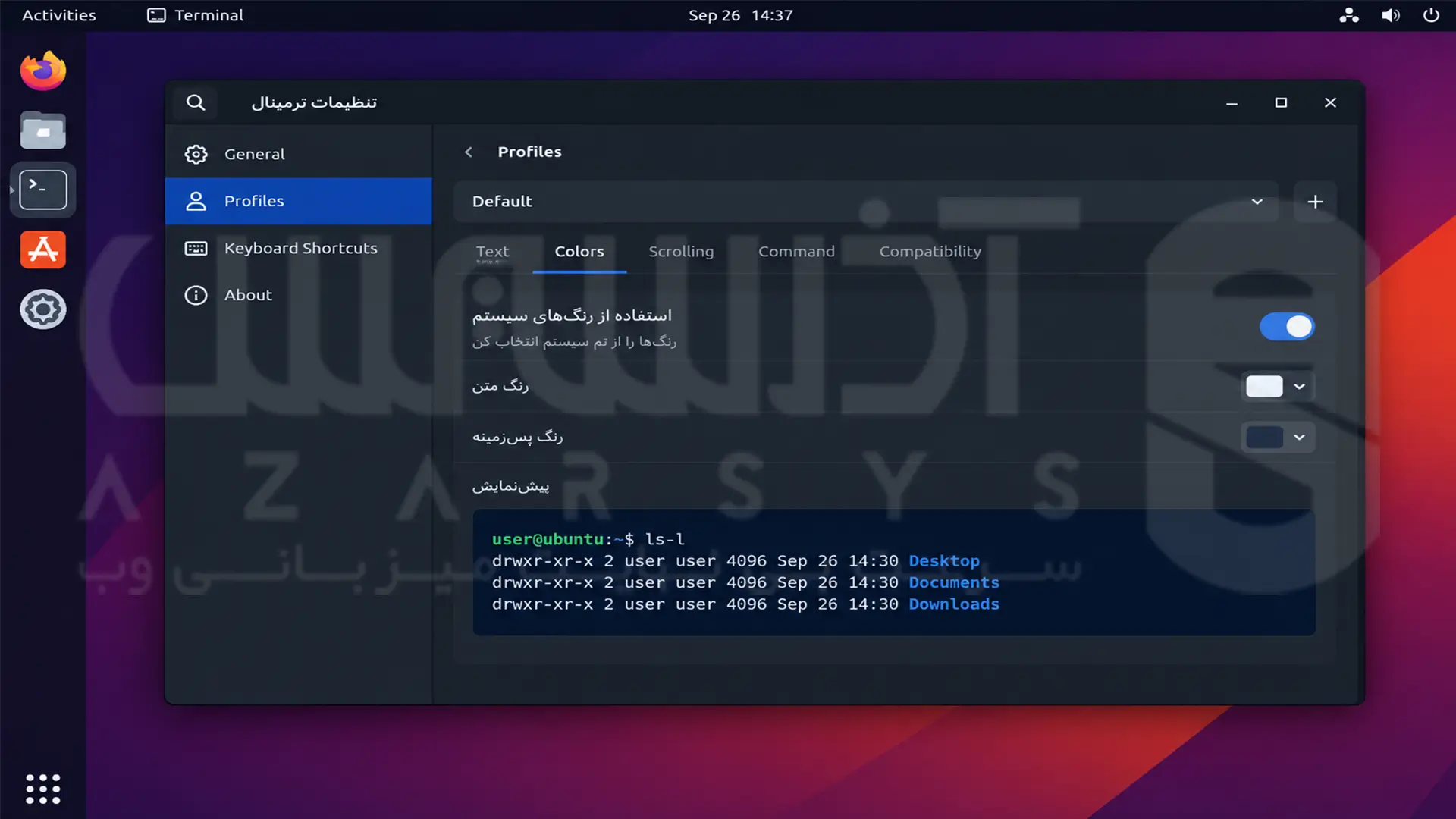Click the Profiles person icon in sidebar

pos(196,201)
